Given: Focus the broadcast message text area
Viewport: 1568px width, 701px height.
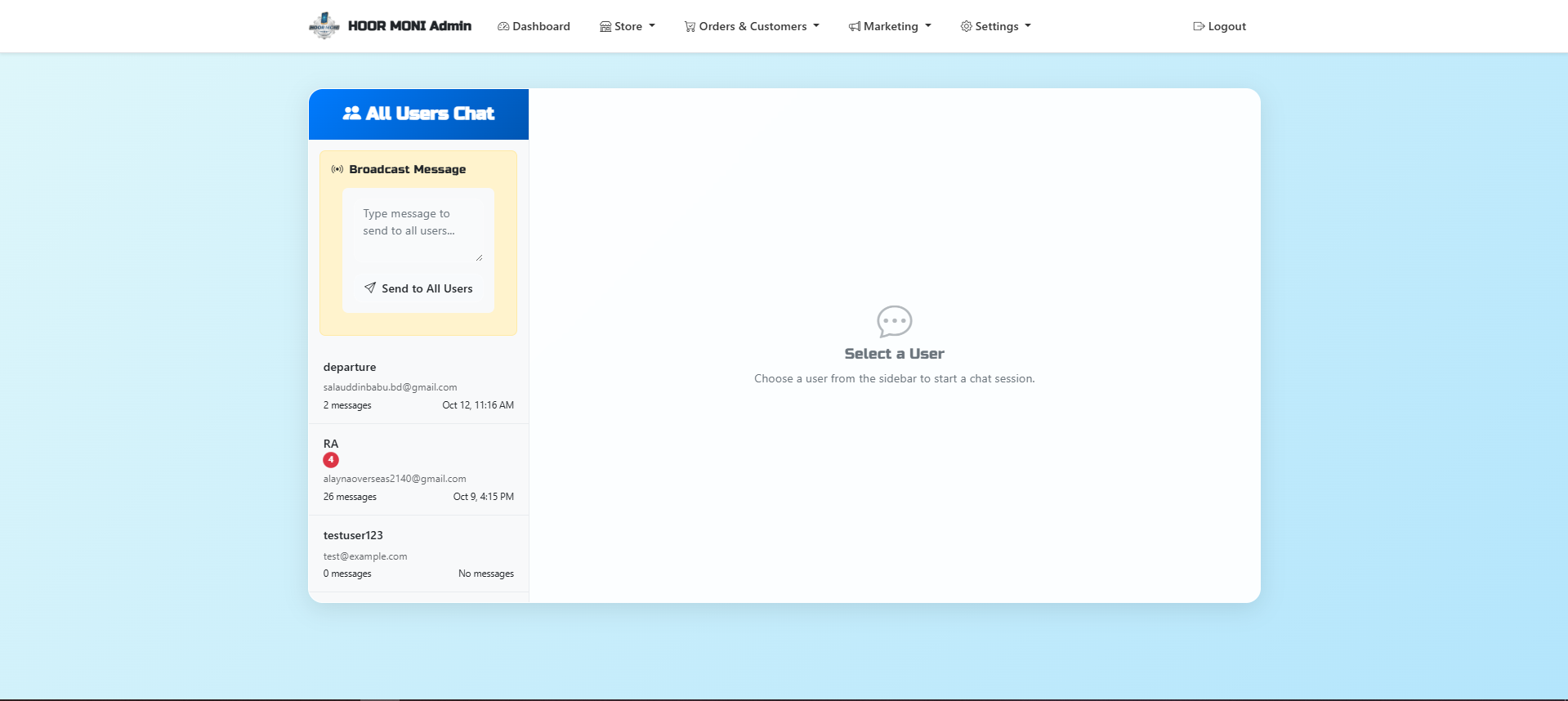Looking at the screenshot, I should (x=418, y=231).
